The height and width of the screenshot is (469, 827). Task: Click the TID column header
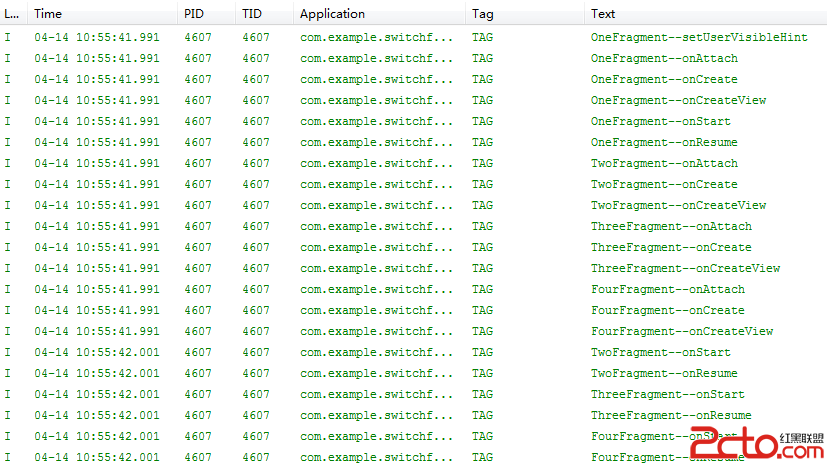click(x=251, y=14)
